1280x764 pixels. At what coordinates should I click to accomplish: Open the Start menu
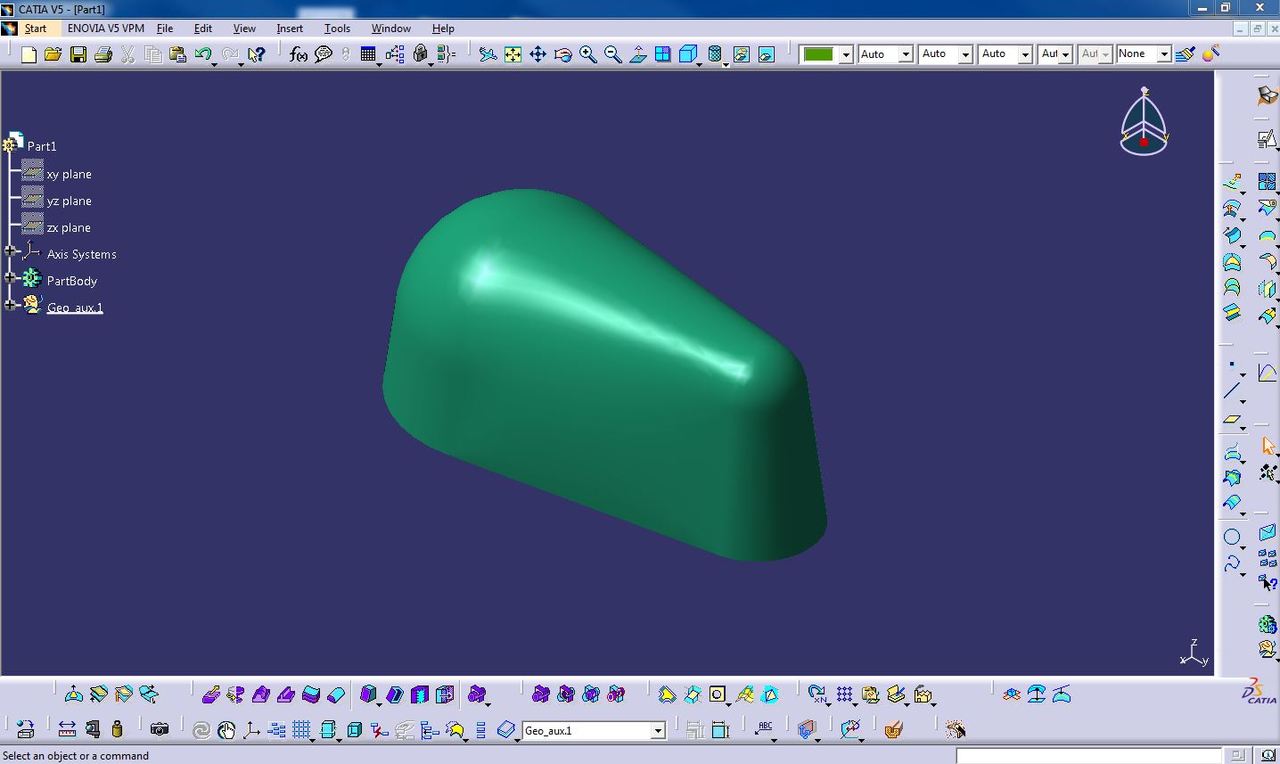[x=36, y=28]
